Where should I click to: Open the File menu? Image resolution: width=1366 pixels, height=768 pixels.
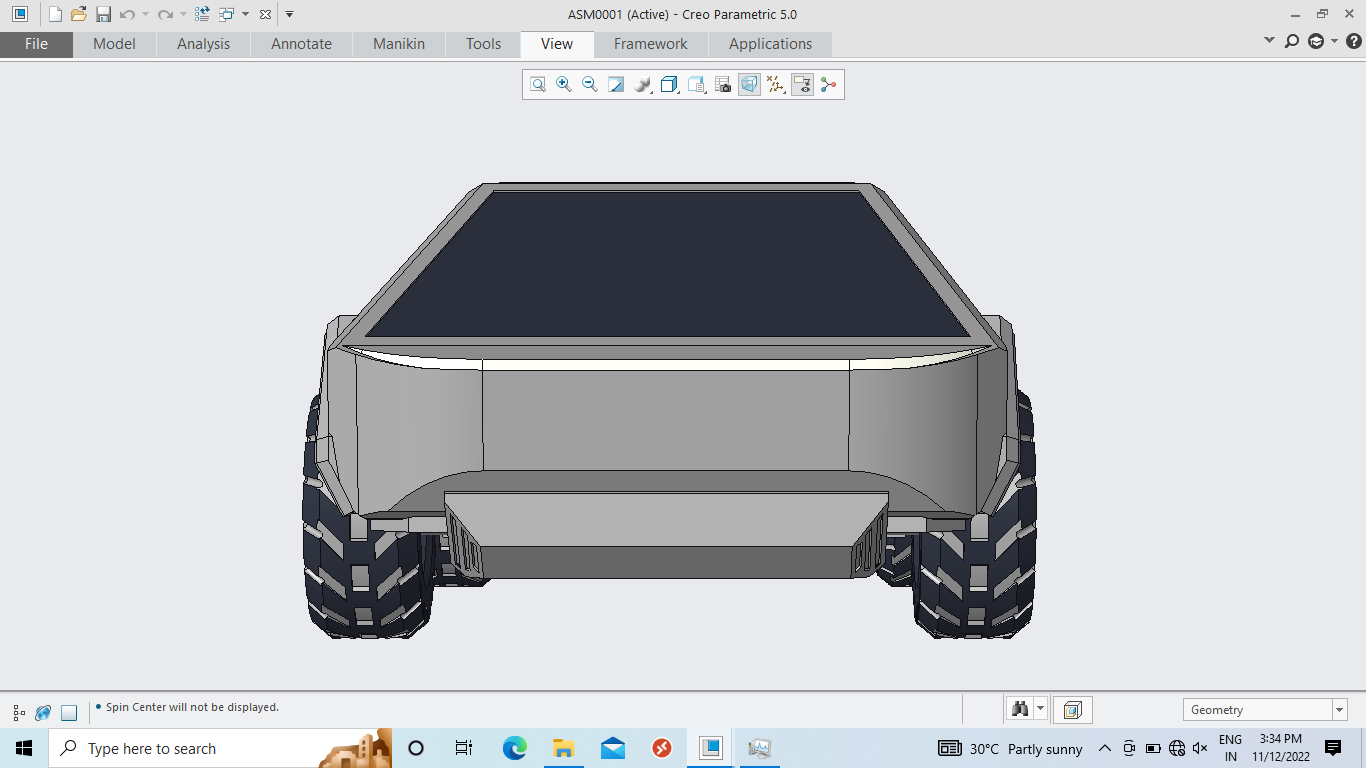36,44
